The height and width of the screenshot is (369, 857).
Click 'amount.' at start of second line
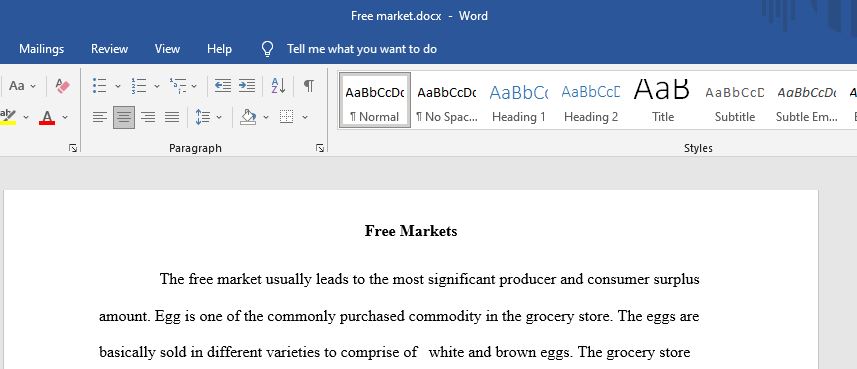pos(125,317)
